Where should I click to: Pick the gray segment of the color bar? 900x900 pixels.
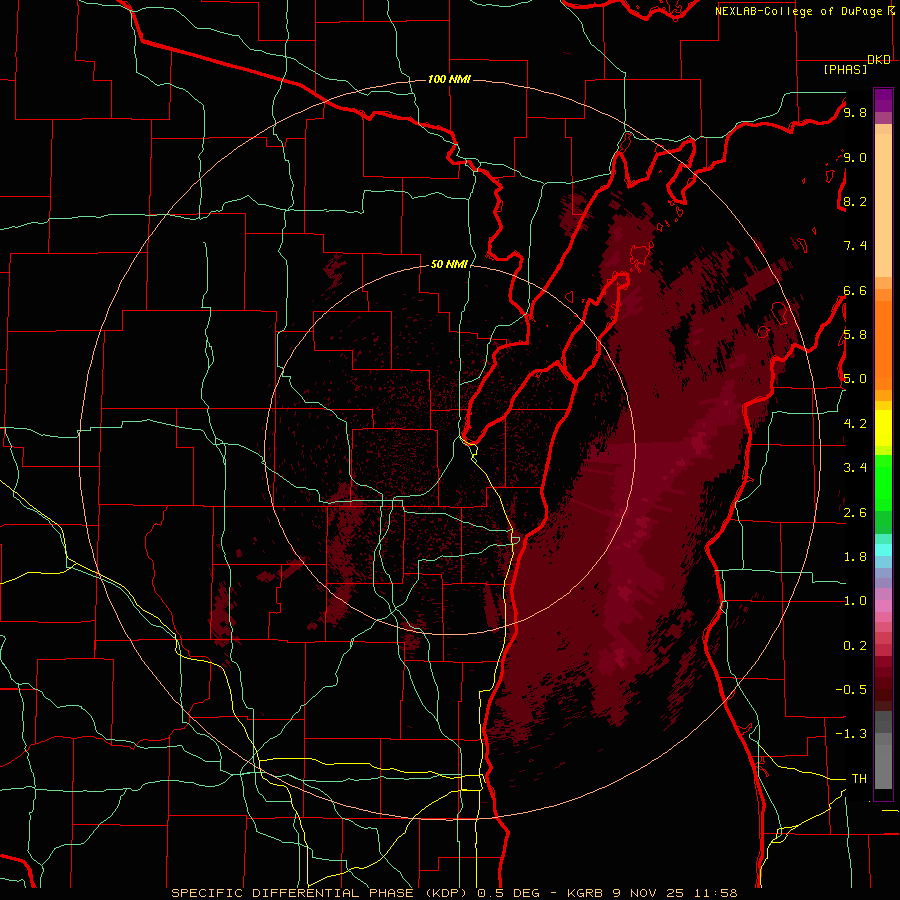[883, 749]
